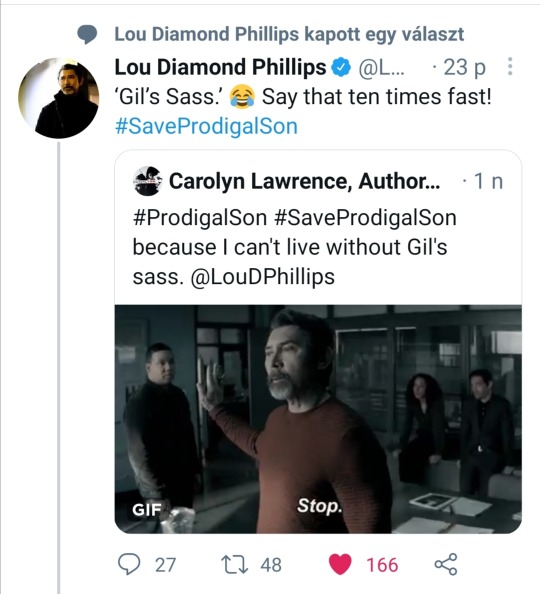Click the retweet arrows icon
This screenshot has height=594, width=540.
pyautogui.click(x=235, y=564)
